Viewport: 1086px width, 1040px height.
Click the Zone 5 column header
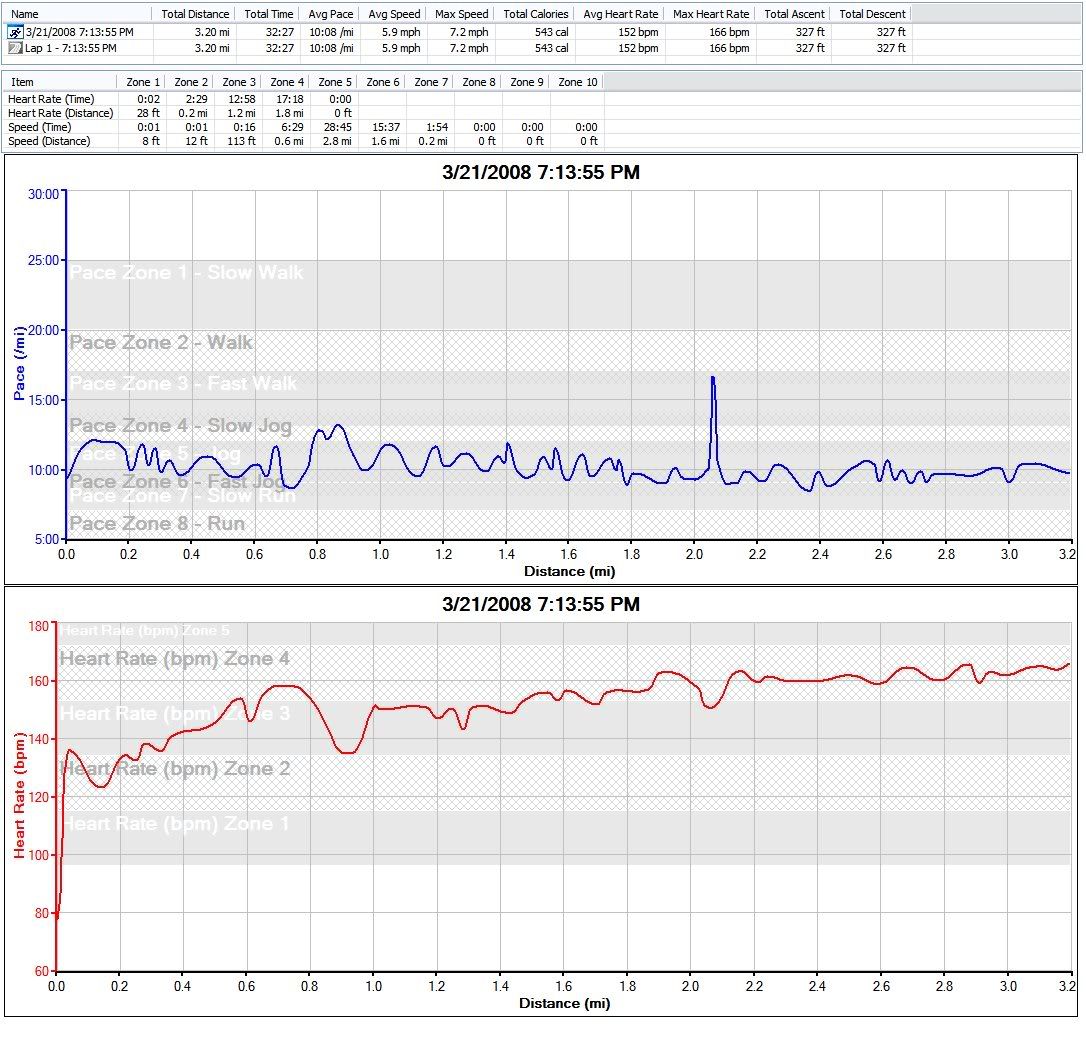pos(335,82)
